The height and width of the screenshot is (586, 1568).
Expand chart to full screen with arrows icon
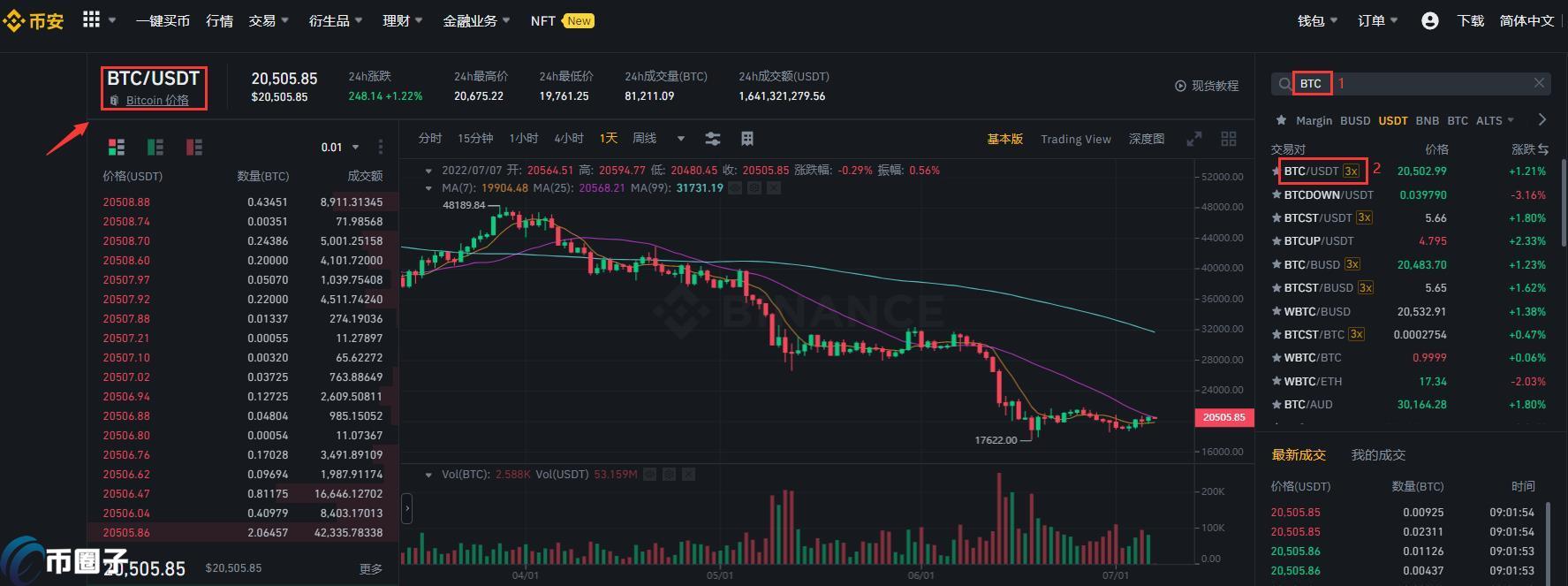point(1194,139)
